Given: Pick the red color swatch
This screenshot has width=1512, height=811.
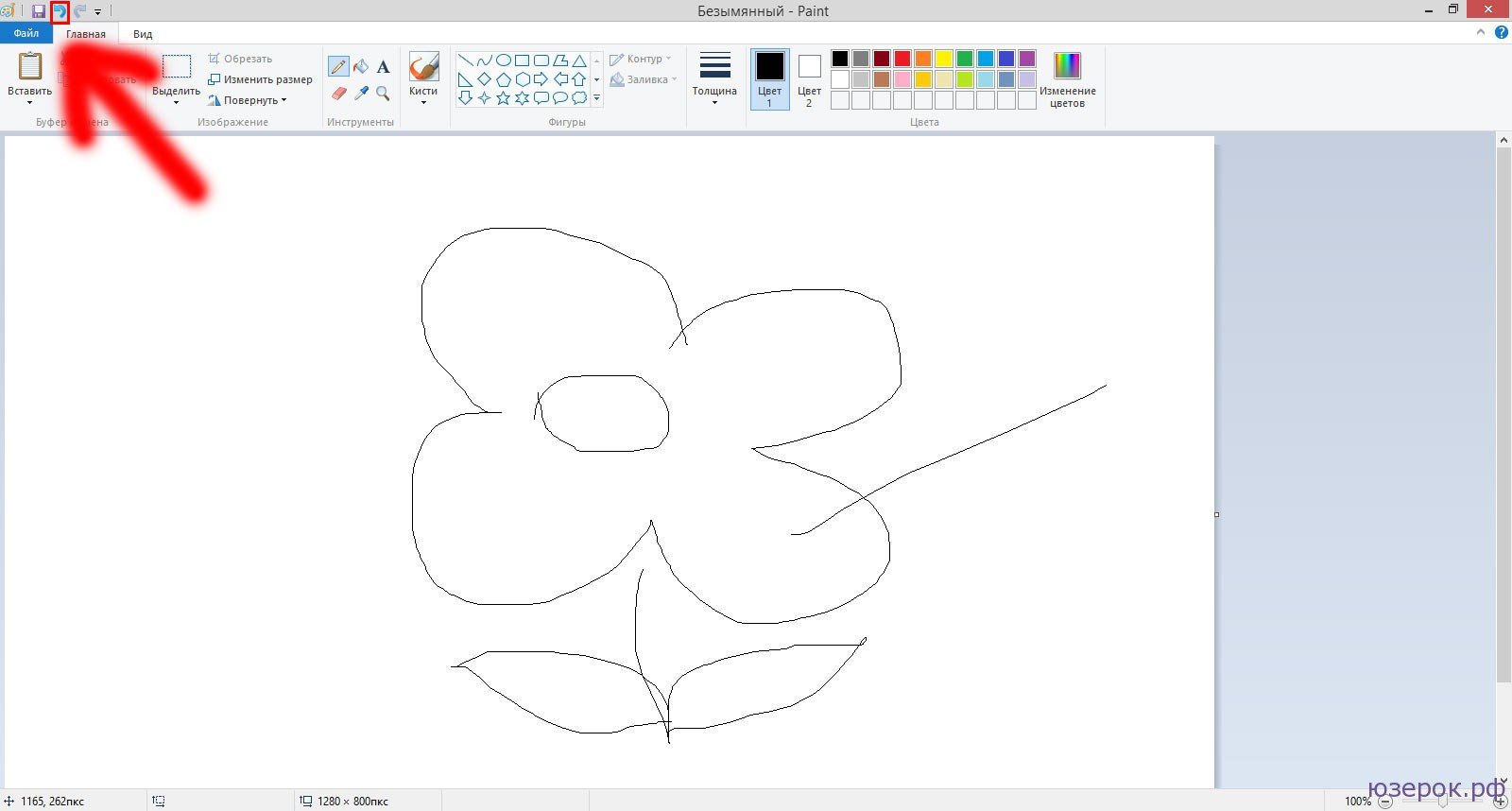Looking at the screenshot, I should point(902,59).
